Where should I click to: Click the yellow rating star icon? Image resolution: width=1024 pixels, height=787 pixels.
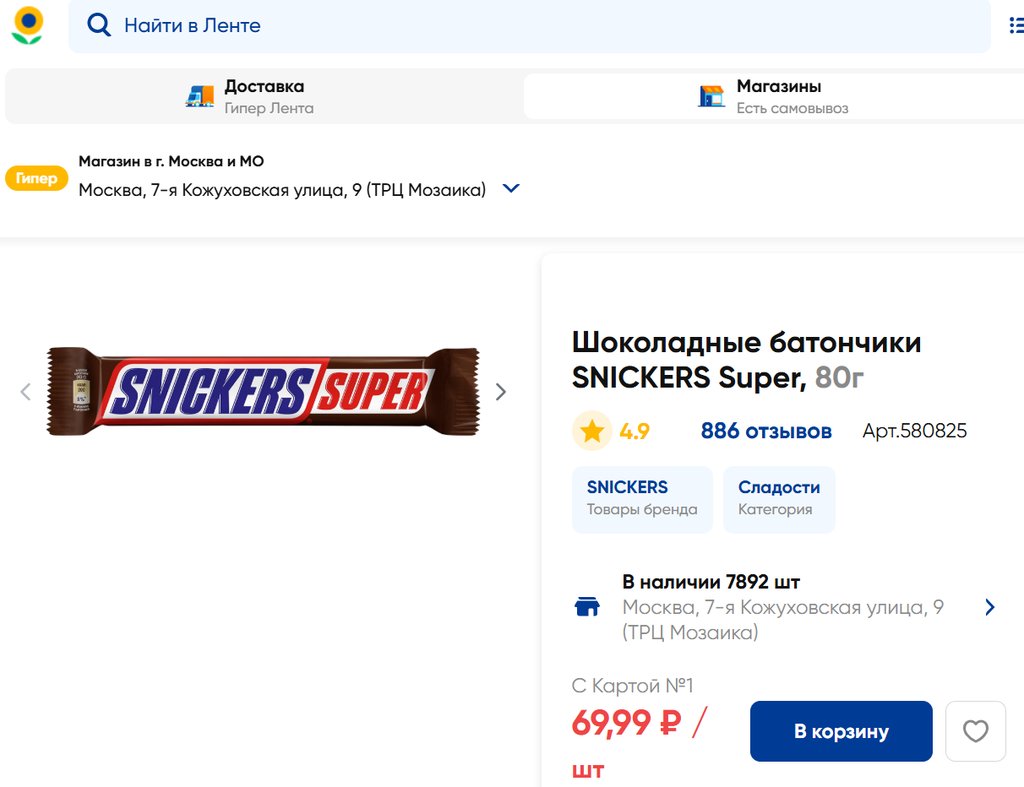(x=592, y=431)
